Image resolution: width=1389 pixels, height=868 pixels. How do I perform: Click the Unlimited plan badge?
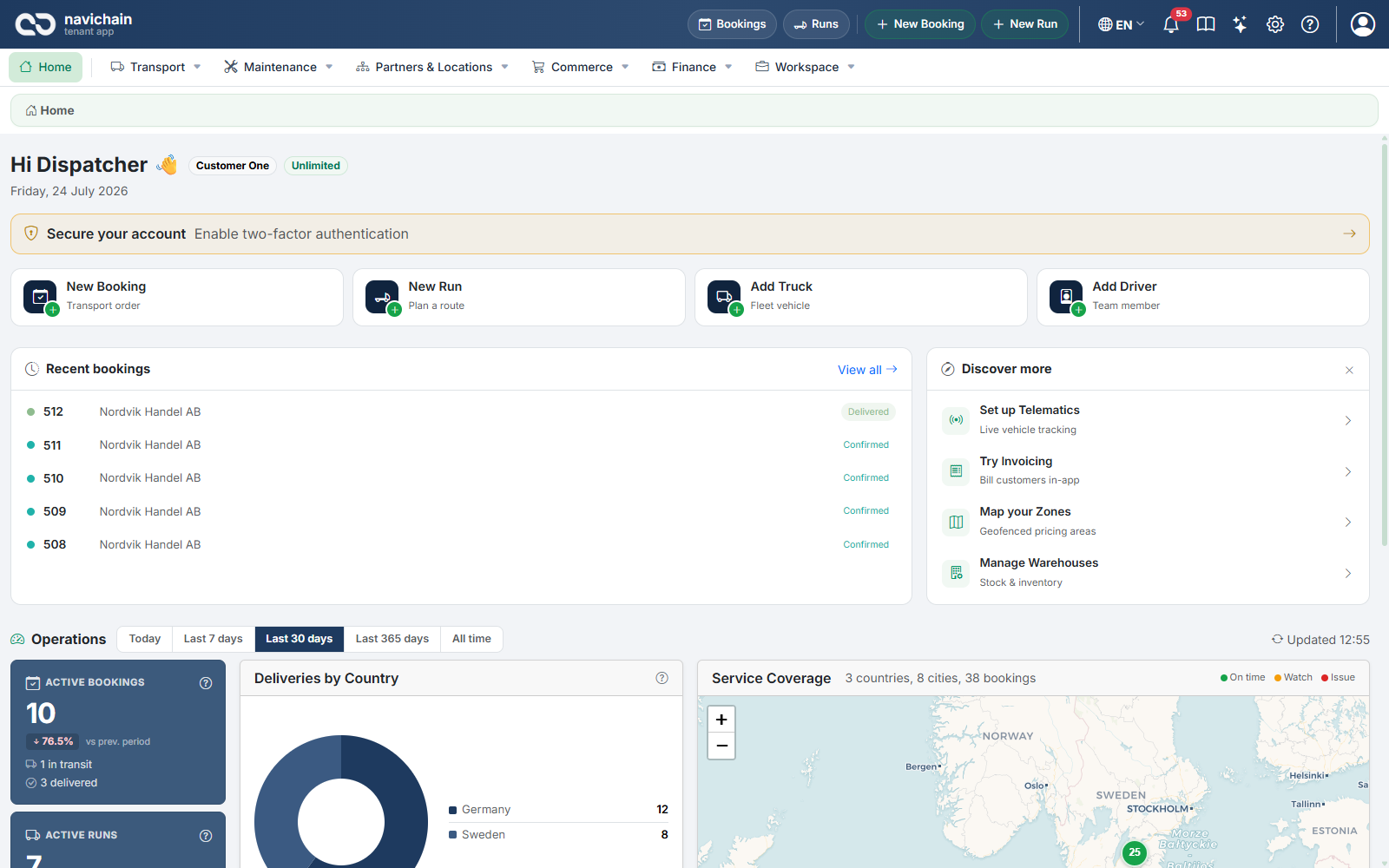(x=316, y=166)
